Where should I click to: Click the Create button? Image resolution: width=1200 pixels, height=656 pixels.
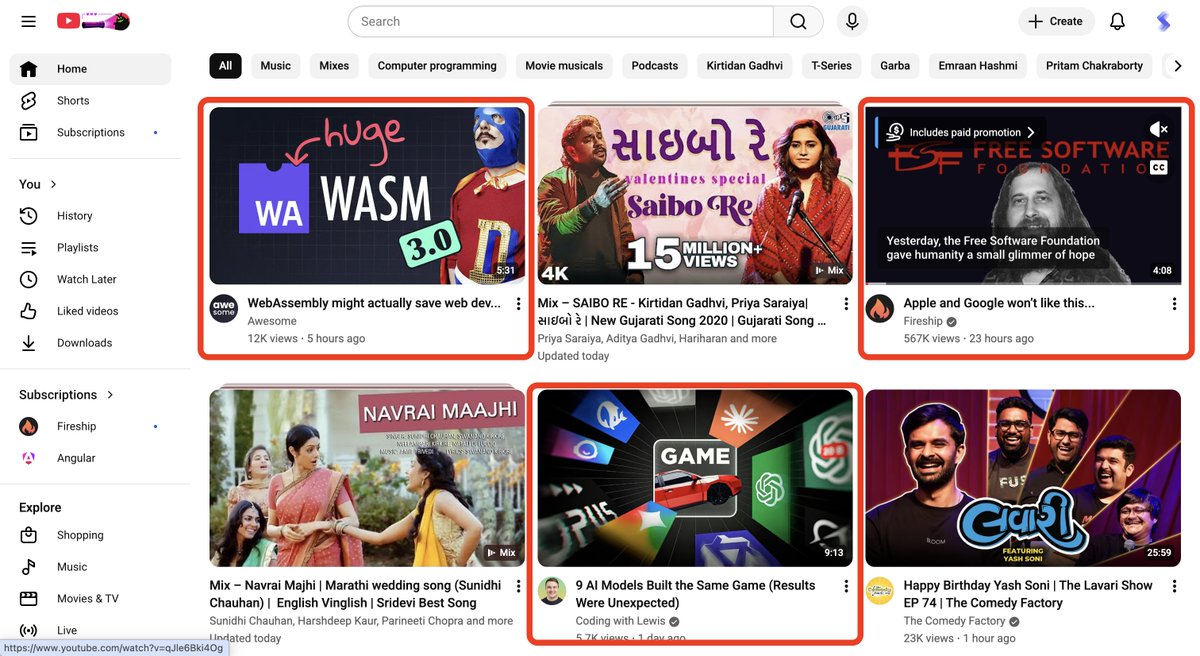tap(1056, 21)
